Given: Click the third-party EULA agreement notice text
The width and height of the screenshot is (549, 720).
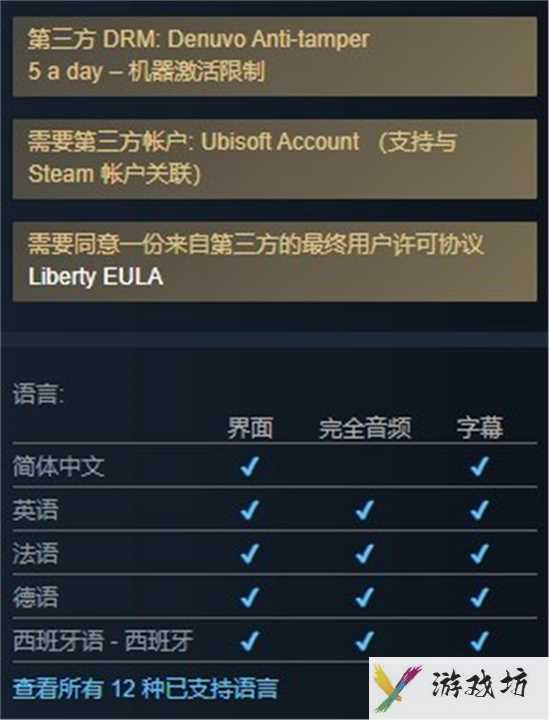Looking at the screenshot, I should click(x=256, y=244).
